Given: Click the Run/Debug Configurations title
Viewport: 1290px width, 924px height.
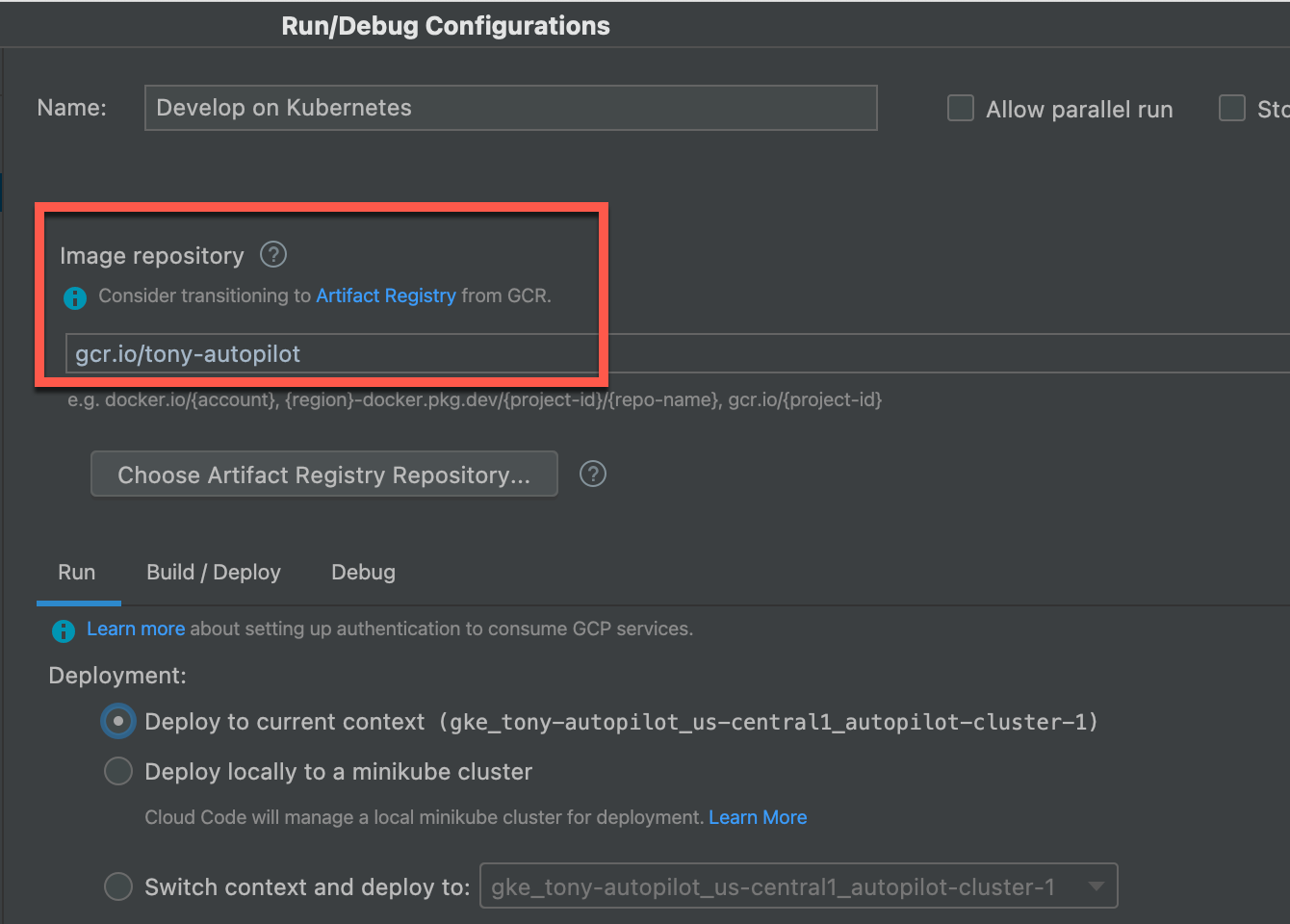Looking at the screenshot, I should tap(446, 26).
